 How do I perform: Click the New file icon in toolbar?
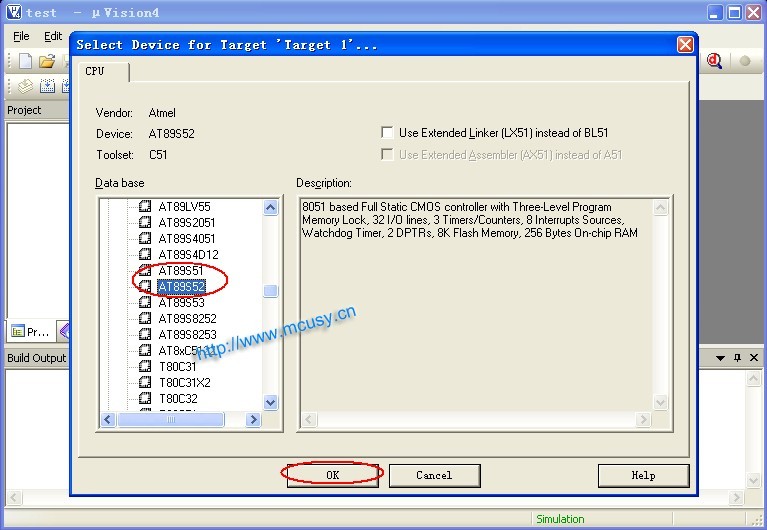25,61
